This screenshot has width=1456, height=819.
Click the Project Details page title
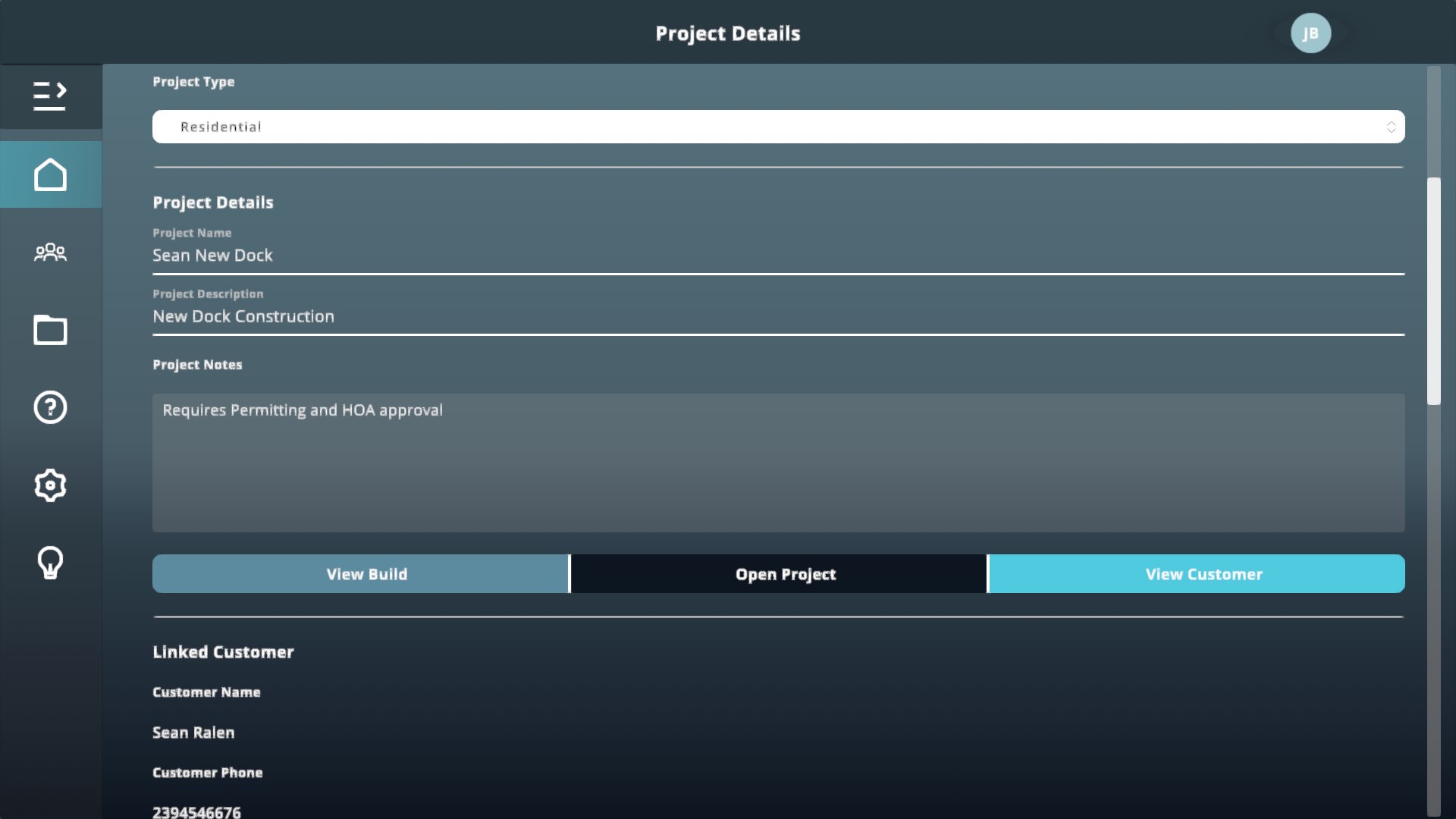point(727,33)
